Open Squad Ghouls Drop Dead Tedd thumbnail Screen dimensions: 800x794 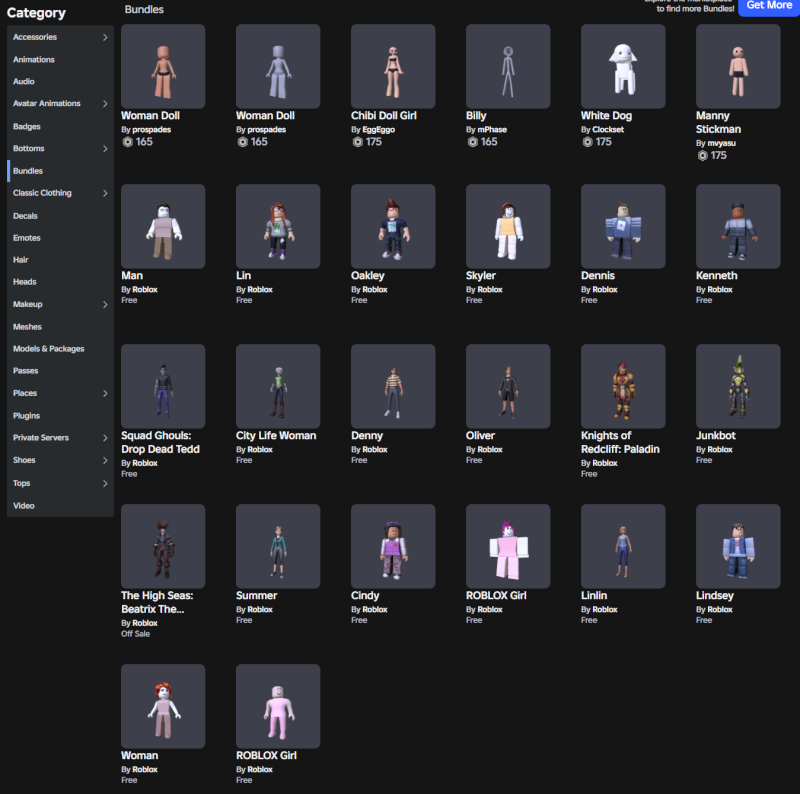tap(163, 386)
